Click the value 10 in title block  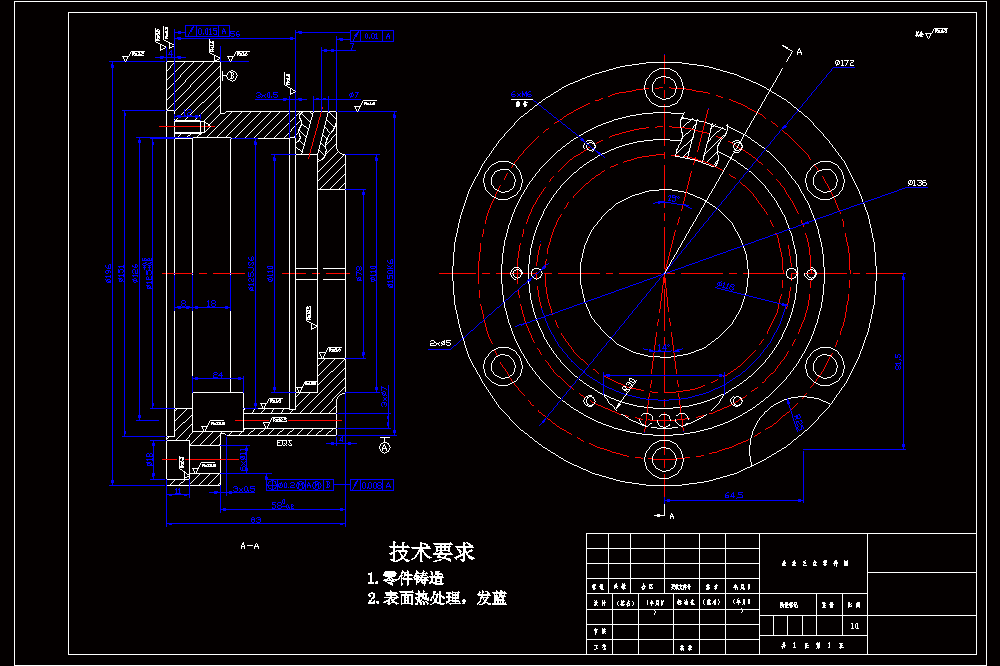[855, 626]
